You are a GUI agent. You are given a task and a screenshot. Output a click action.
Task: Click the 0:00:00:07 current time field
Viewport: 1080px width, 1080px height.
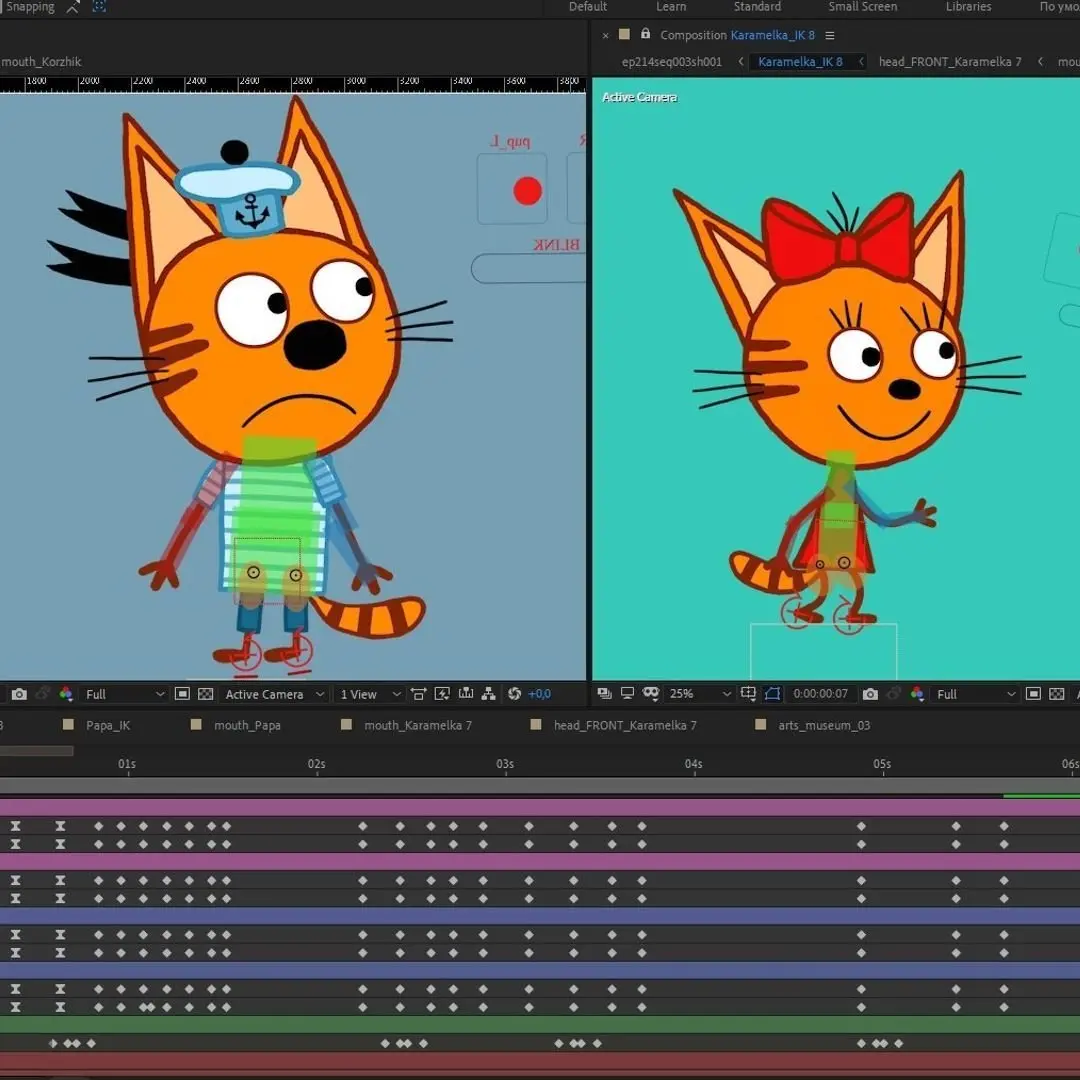click(x=820, y=694)
